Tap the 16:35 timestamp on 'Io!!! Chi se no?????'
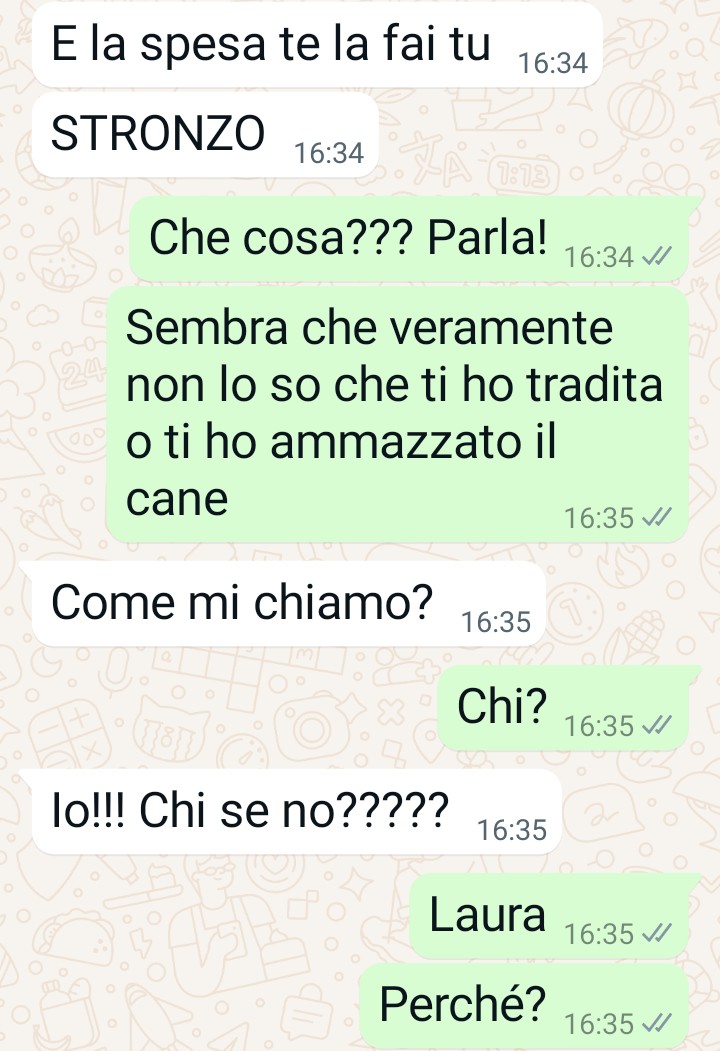The image size is (720, 1051). coord(512,830)
